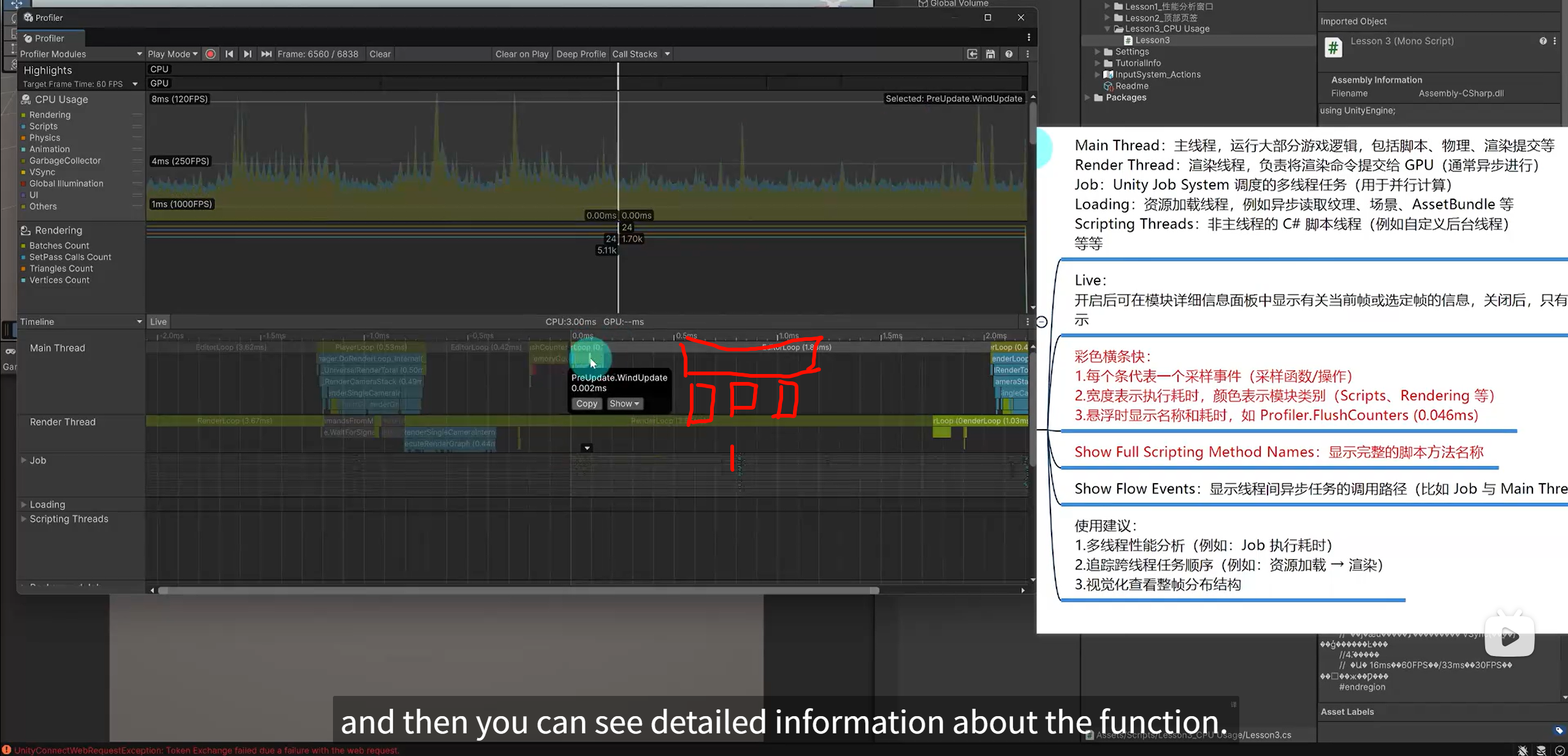
Task: Open Profiler help question-mark icon
Action: [1009, 54]
